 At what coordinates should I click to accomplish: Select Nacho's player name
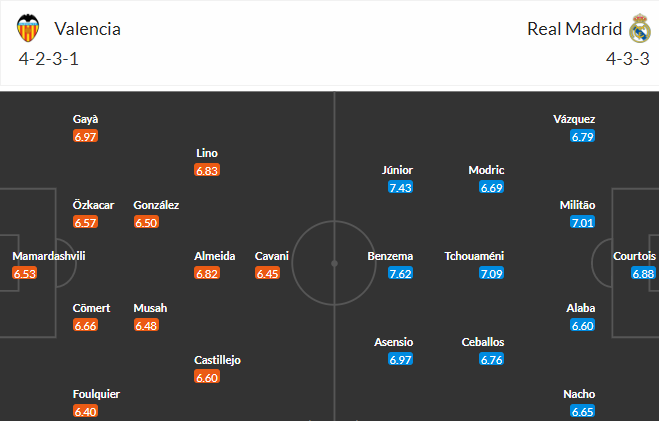pos(582,394)
